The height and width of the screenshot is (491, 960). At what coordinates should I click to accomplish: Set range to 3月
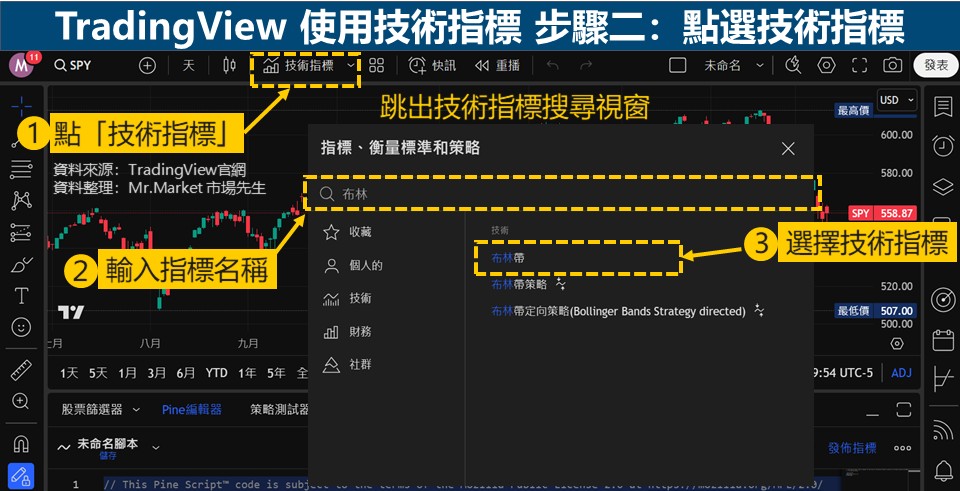point(157,373)
